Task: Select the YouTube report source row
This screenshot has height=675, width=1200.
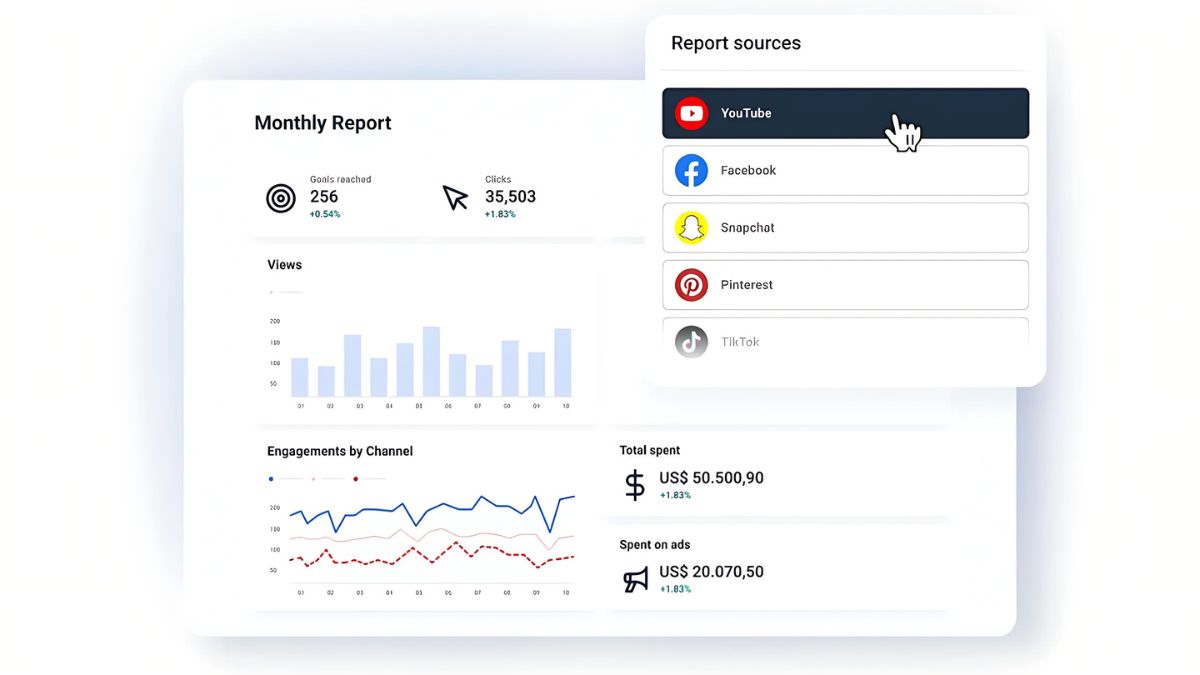Action: coord(845,113)
